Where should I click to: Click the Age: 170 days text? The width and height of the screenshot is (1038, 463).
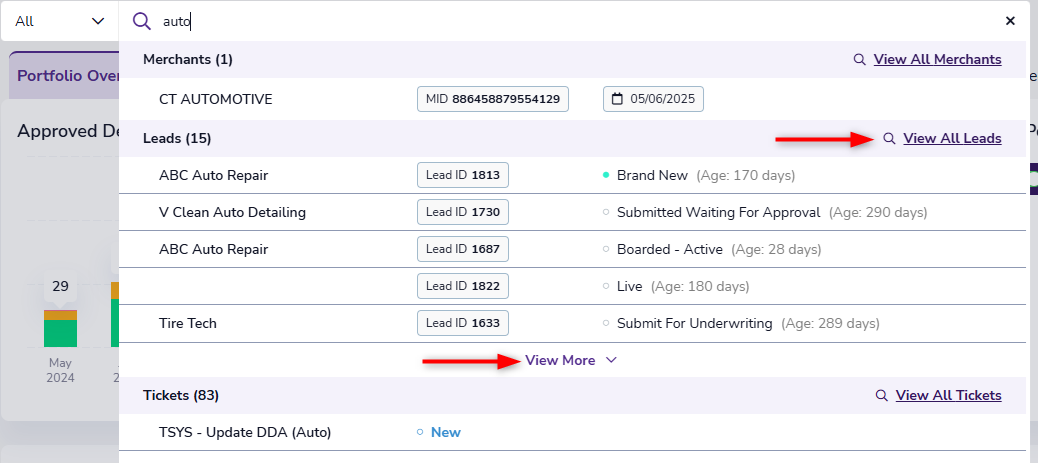pos(744,176)
